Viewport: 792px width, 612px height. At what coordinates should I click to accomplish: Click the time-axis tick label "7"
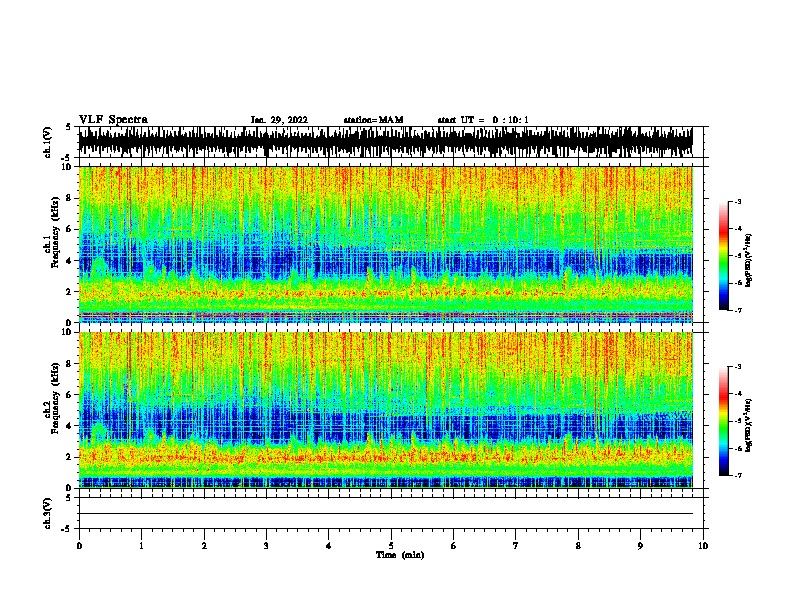pos(516,546)
